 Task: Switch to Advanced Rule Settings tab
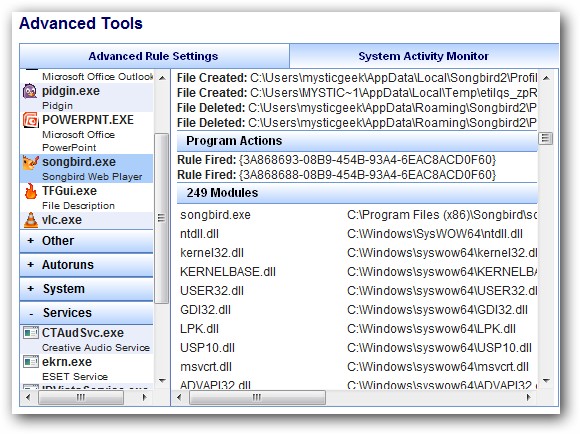click(x=154, y=56)
